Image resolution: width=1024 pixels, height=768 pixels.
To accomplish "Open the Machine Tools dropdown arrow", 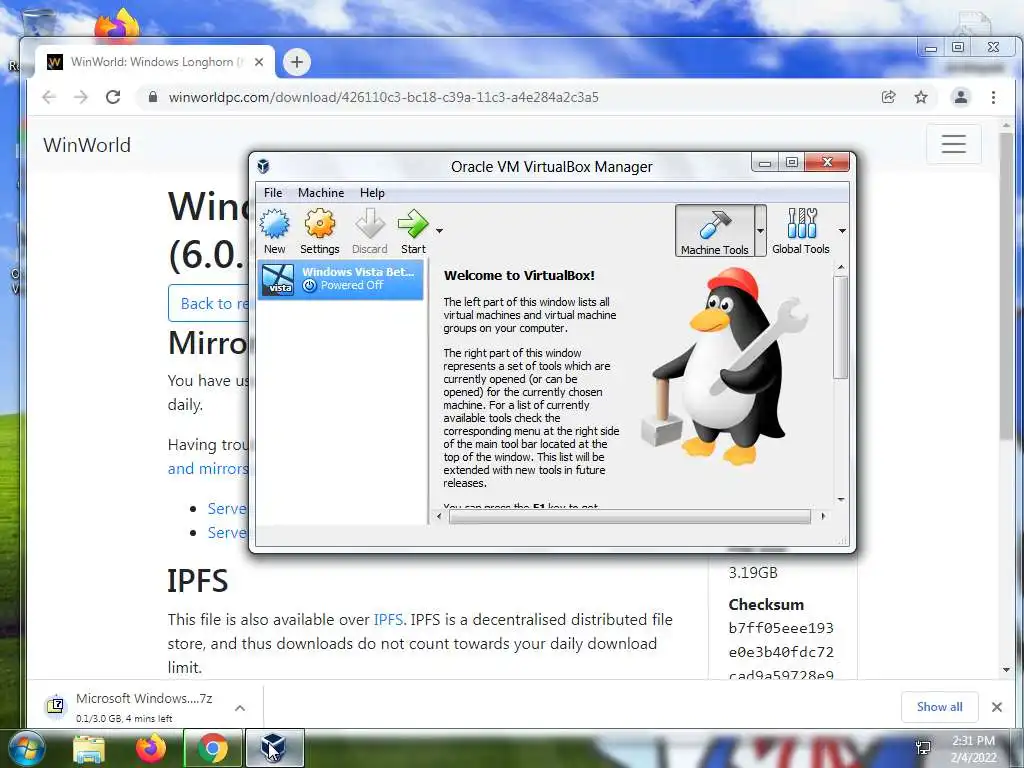I will point(760,231).
